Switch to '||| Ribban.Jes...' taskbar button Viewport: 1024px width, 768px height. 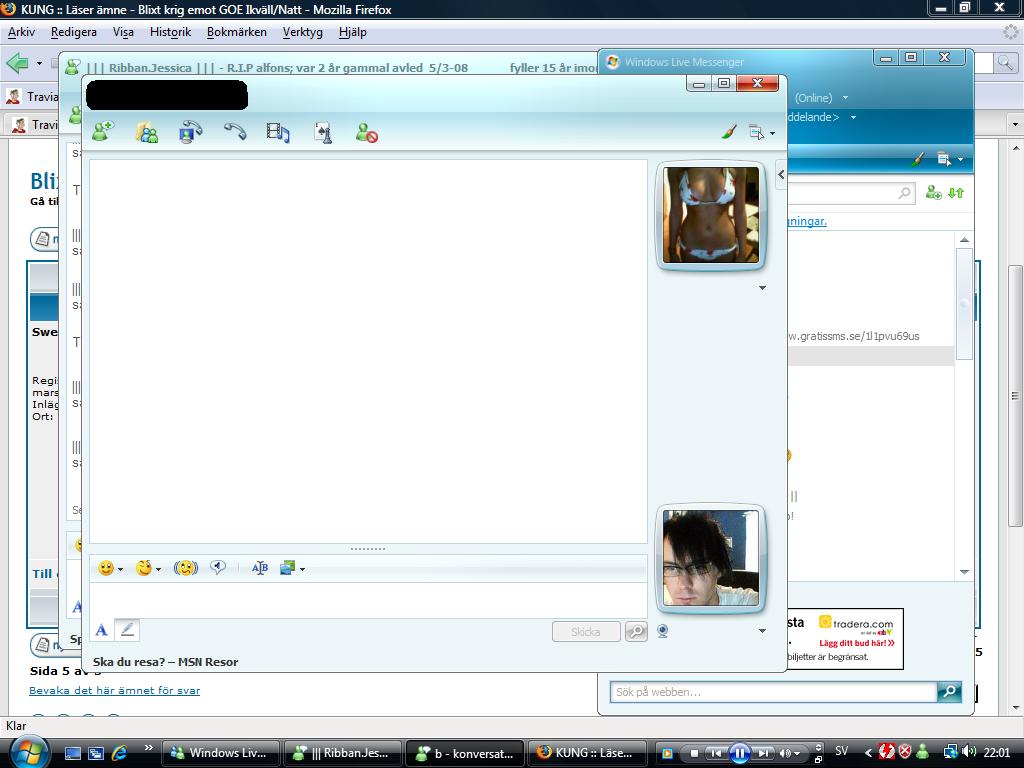click(342, 753)
